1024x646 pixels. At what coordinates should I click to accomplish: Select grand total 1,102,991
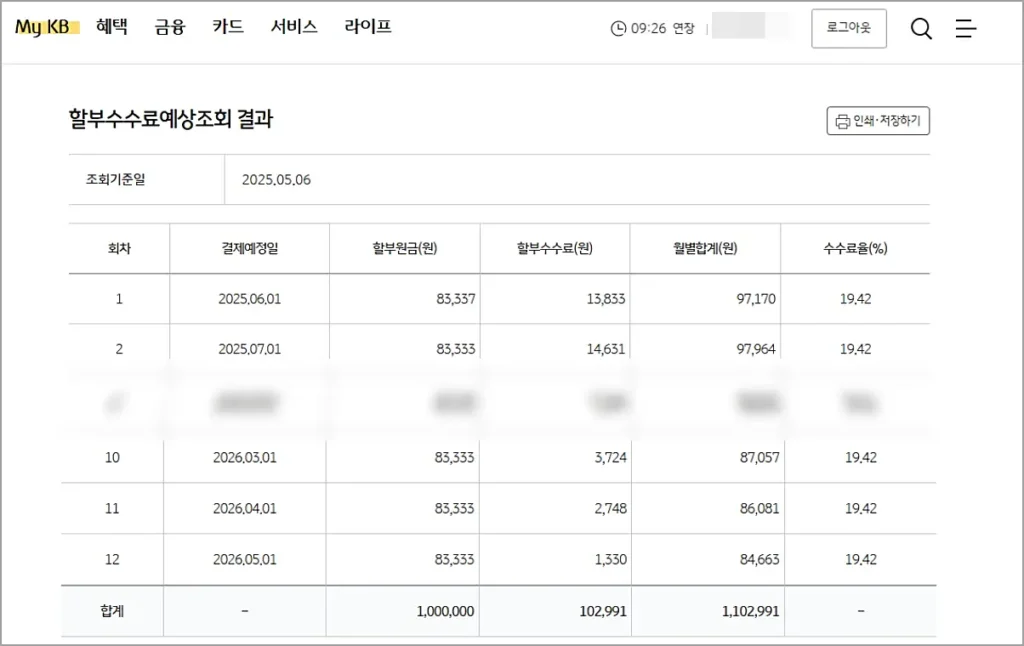(750, 611)
